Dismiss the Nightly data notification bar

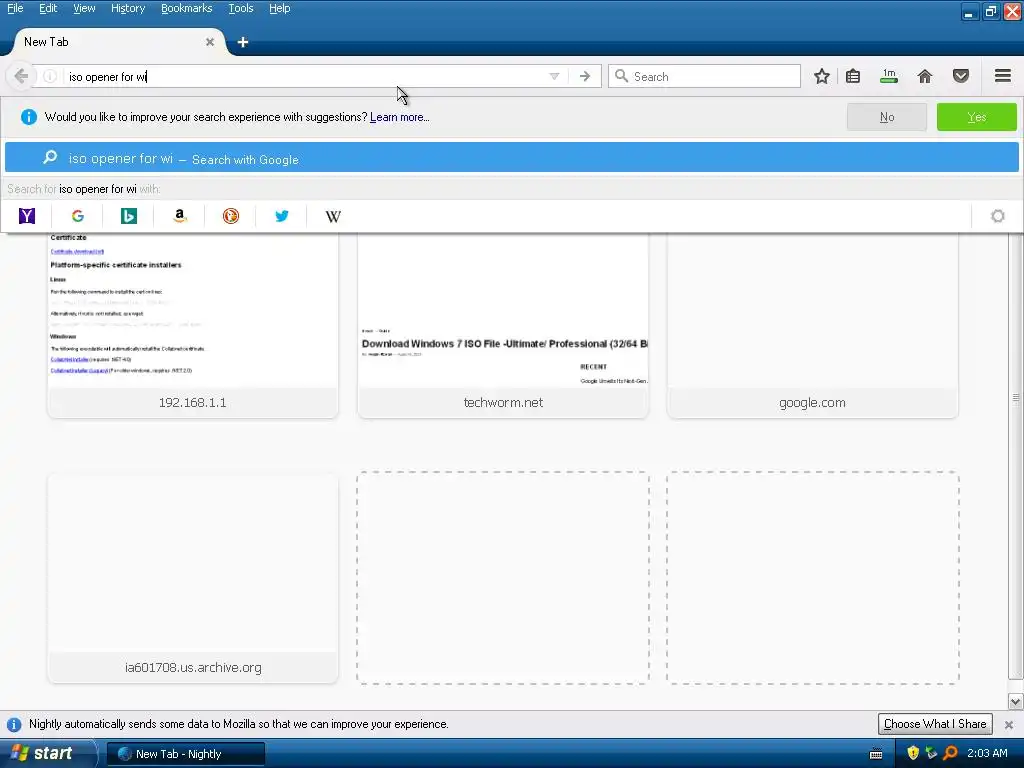coord(1009,724)
